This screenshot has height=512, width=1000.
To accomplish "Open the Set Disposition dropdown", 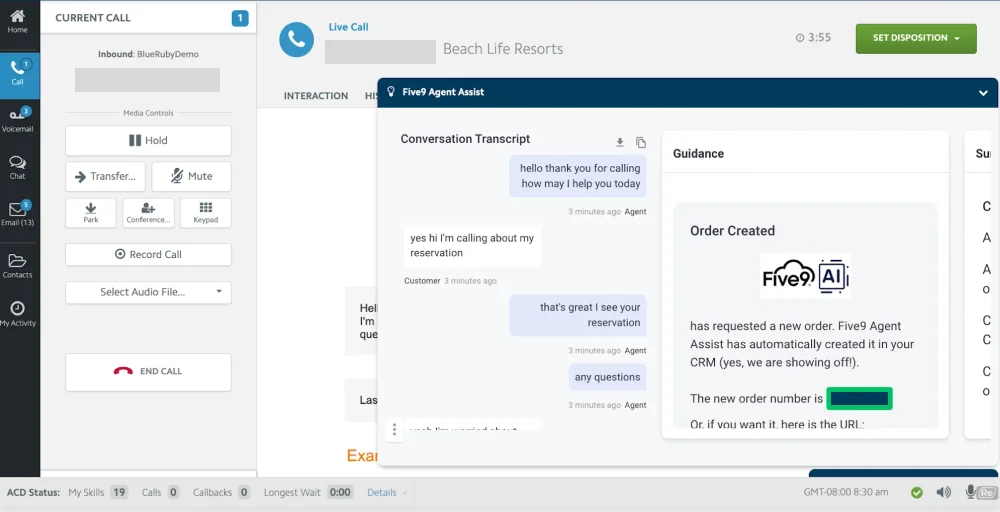I will coord(916,38).
